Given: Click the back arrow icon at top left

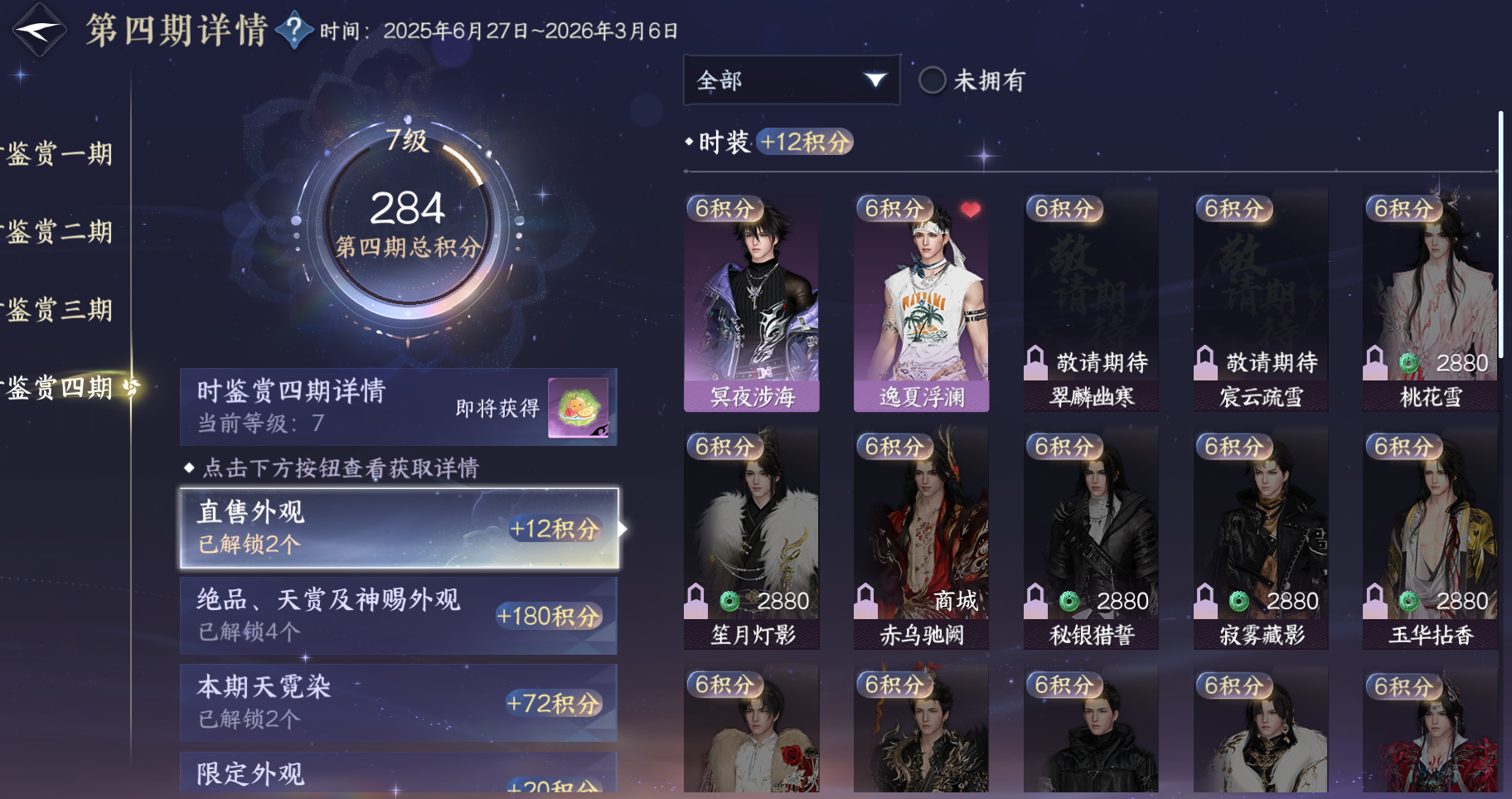Looking at the screenshot, I should click(x=38, y=30).
